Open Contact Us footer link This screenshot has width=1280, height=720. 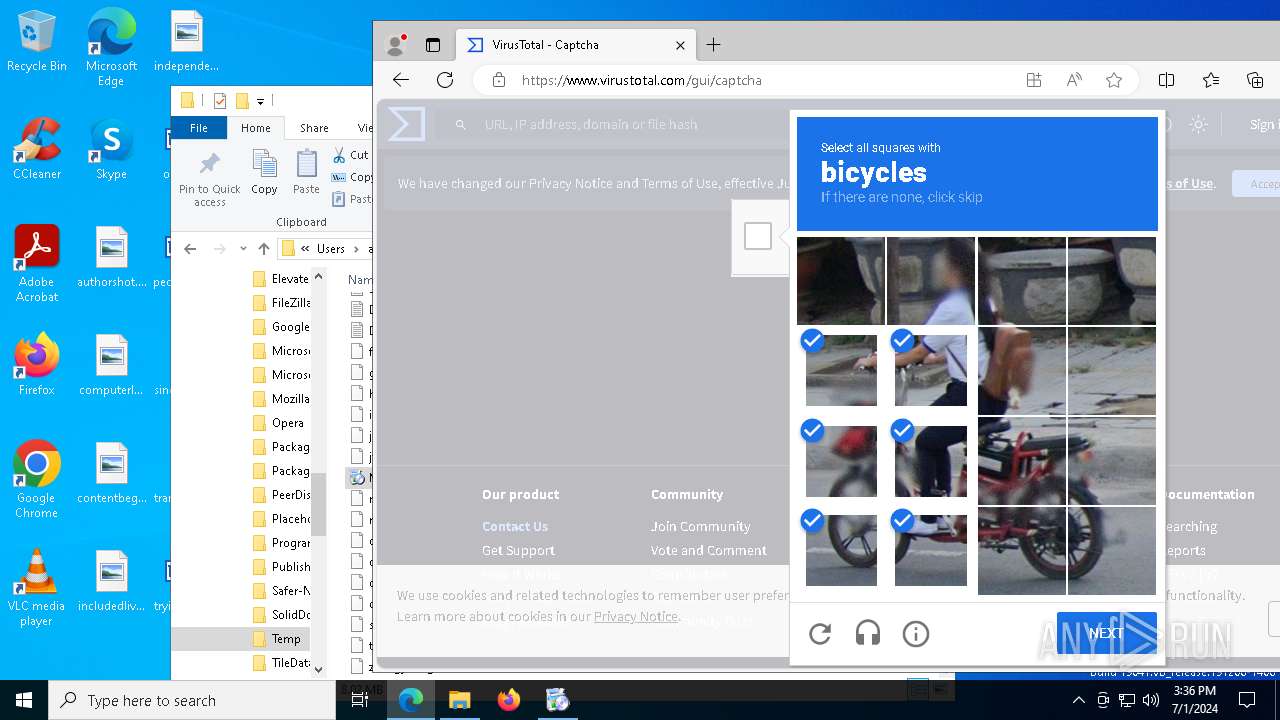point(515,526)
